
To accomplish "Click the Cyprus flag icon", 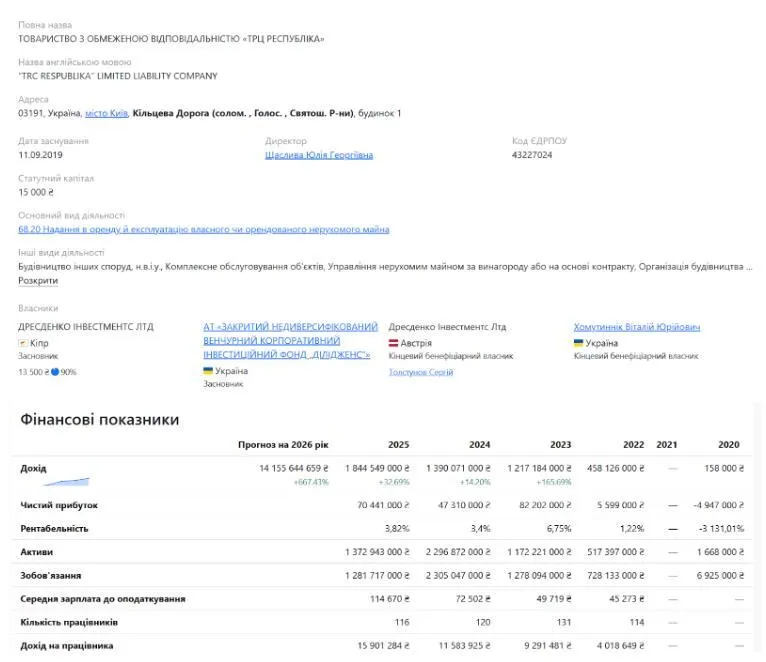I will coord(23,343).
